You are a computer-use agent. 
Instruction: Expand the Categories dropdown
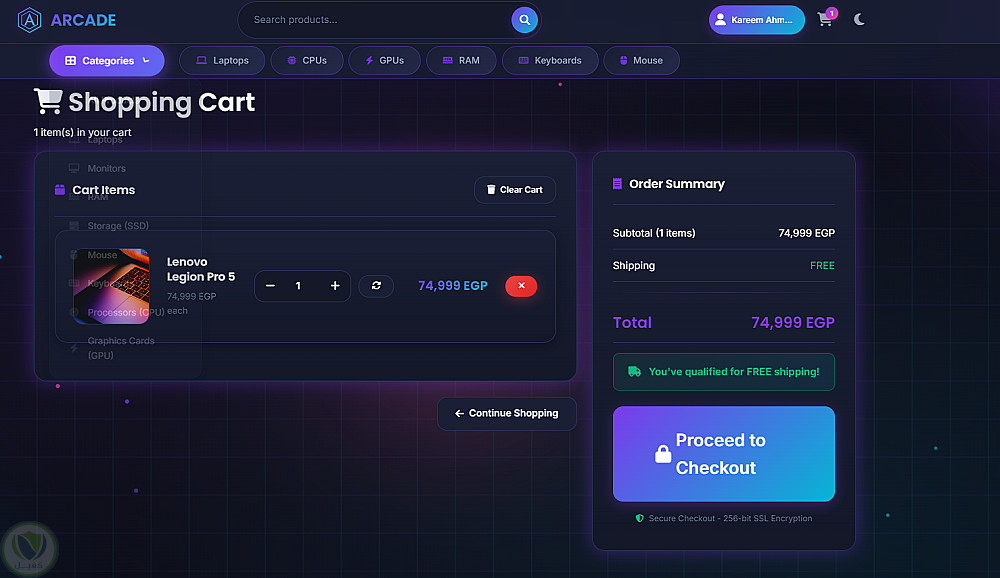click(107, 61)
